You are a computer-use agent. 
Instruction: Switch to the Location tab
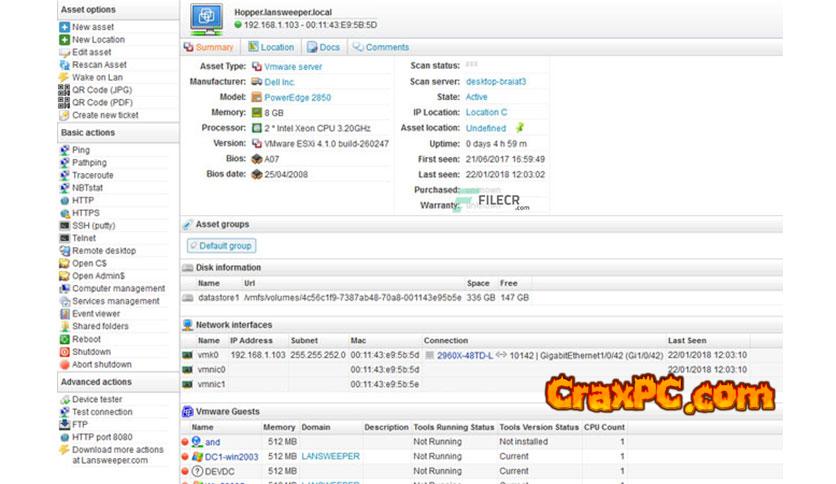click(x=270, y=47)
